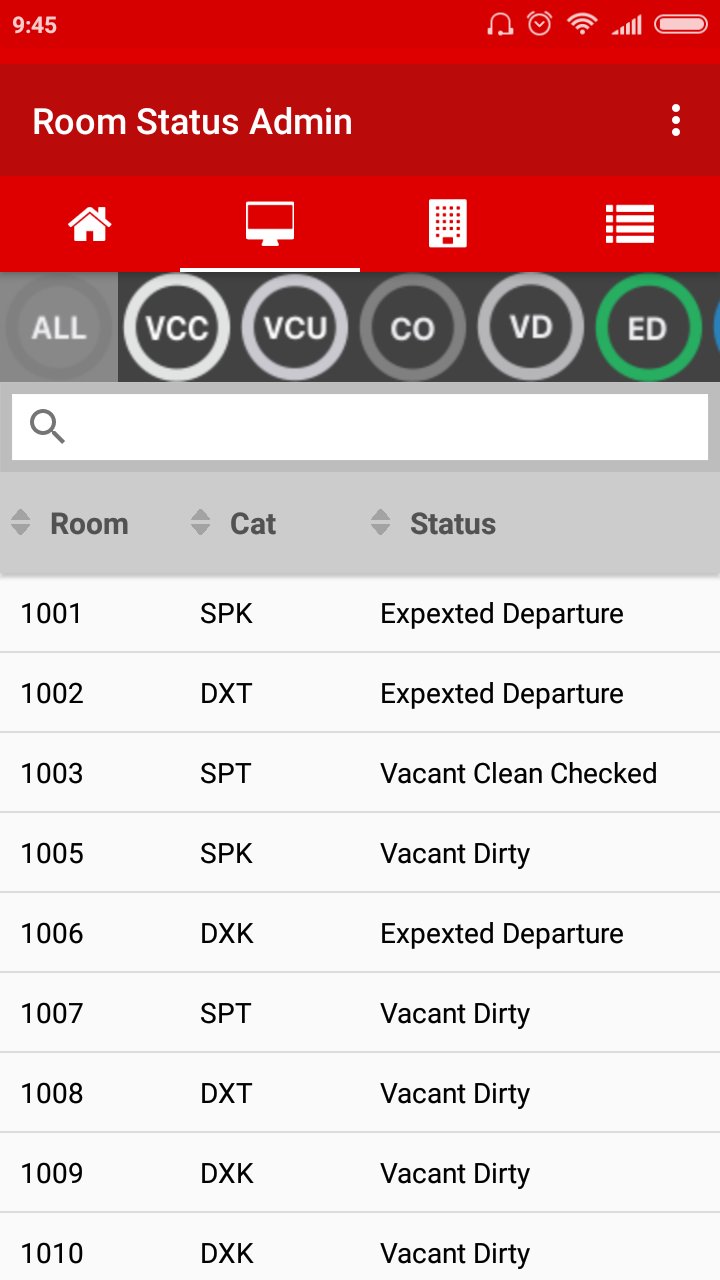Sort by Room column arrows

[x=21, y=522]
